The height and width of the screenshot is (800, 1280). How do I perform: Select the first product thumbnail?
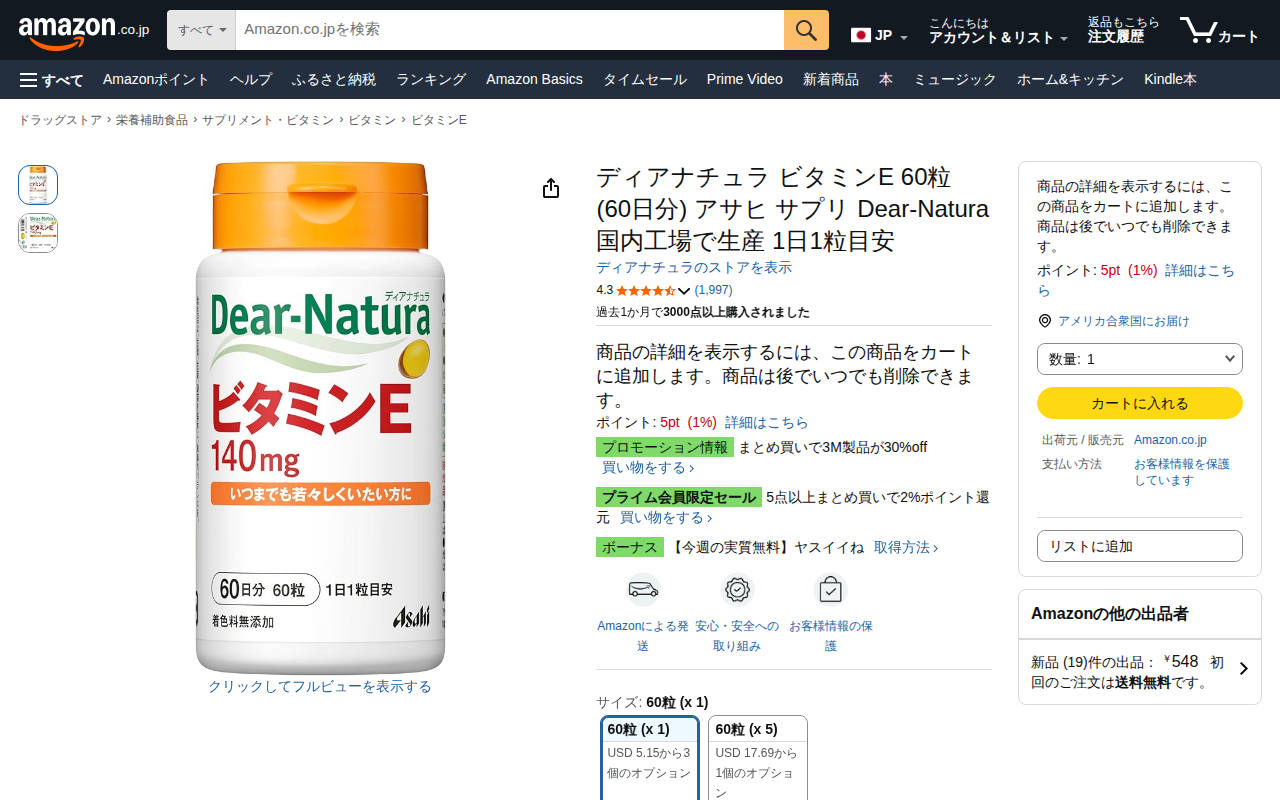38,185
